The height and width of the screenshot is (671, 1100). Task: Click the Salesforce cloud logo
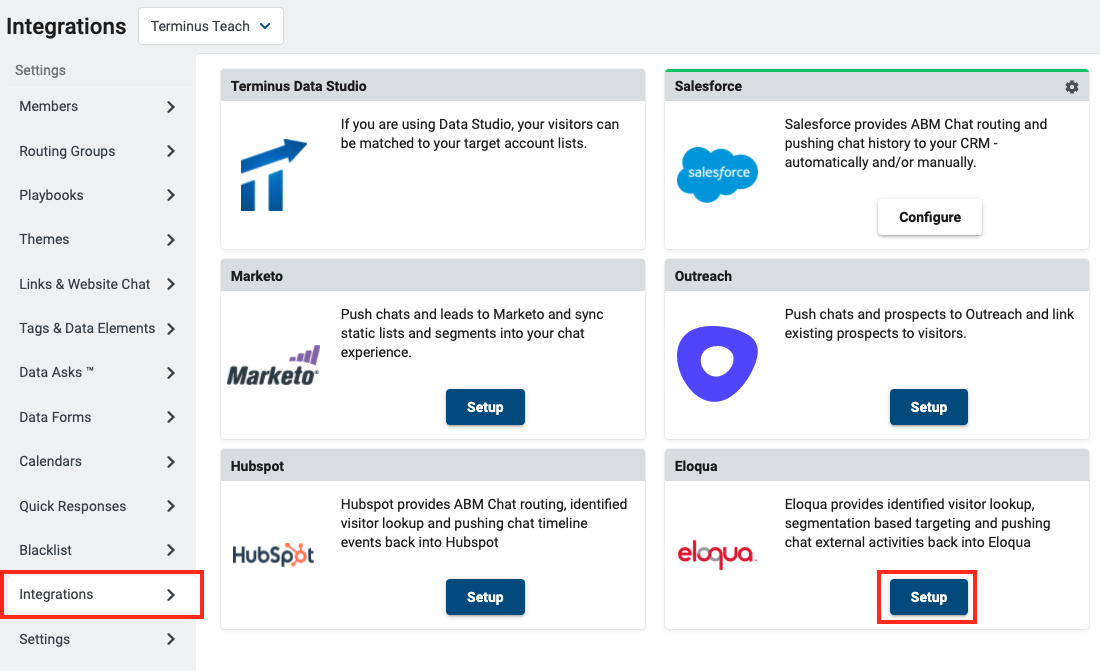point(717,175)
